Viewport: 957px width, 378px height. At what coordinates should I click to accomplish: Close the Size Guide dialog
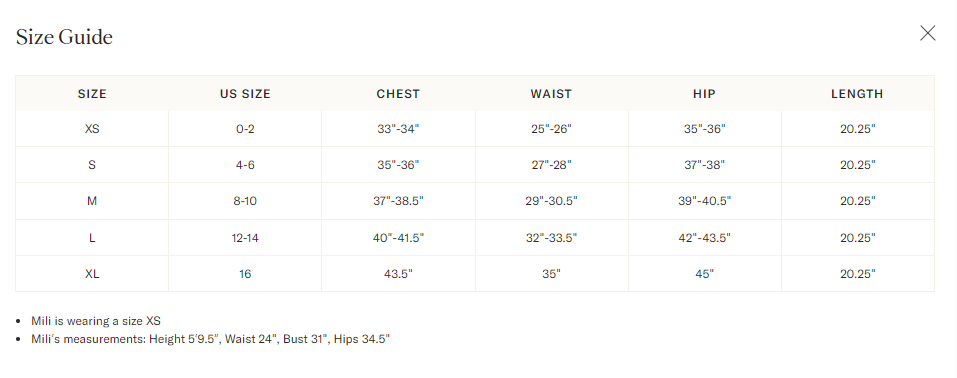click(x=927, y=34)
